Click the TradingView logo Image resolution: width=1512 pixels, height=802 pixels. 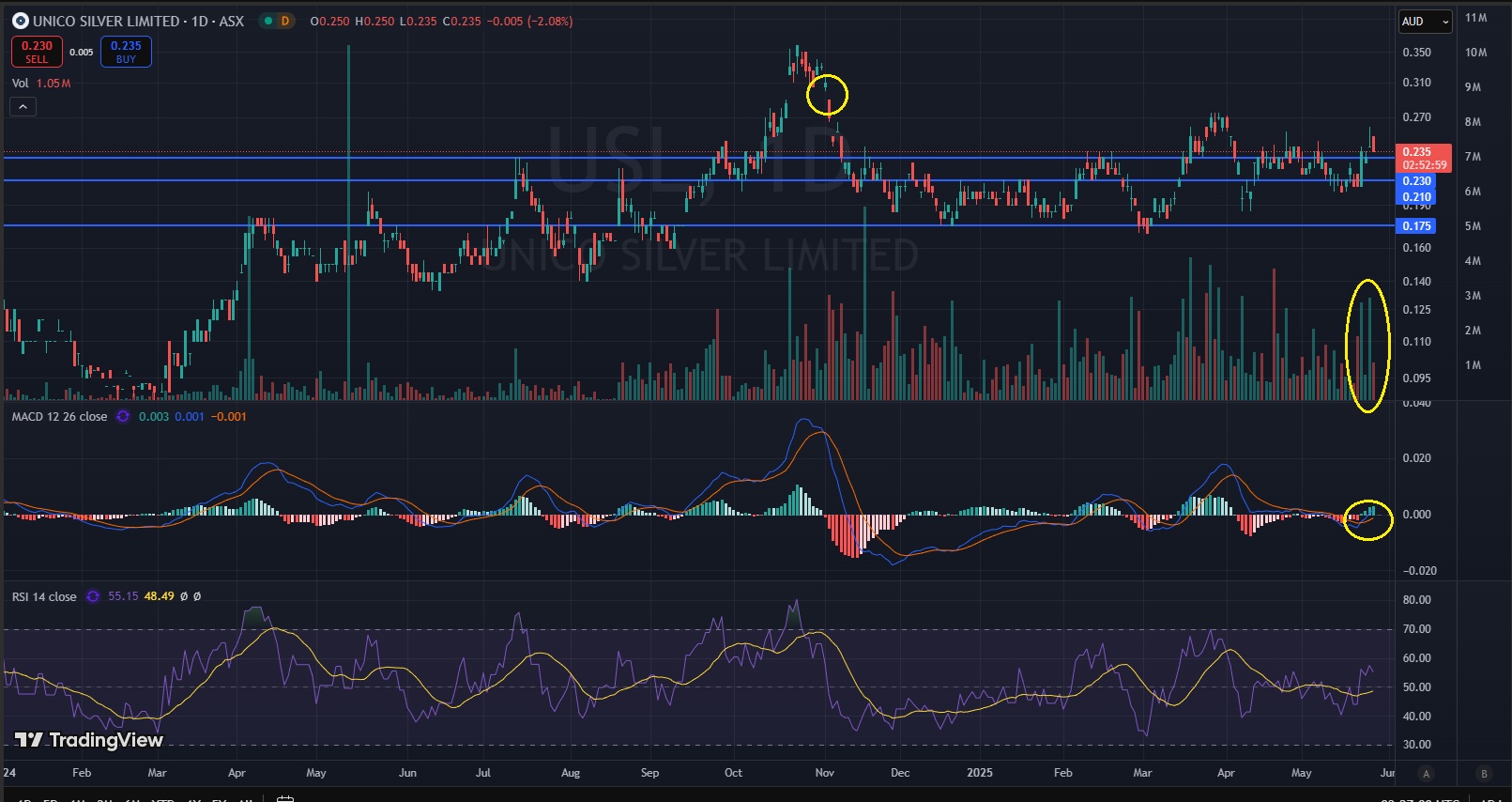point(89,740)
